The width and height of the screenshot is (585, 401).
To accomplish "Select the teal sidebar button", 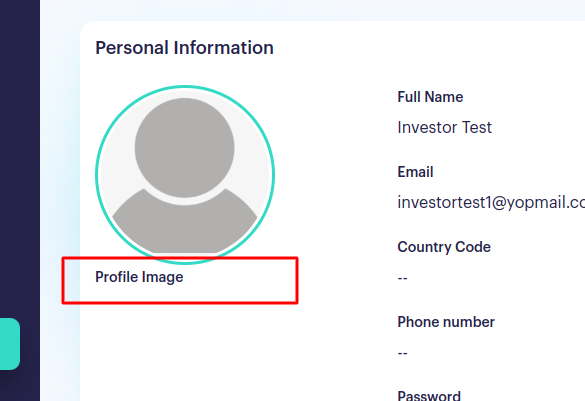I will [10, 344].
